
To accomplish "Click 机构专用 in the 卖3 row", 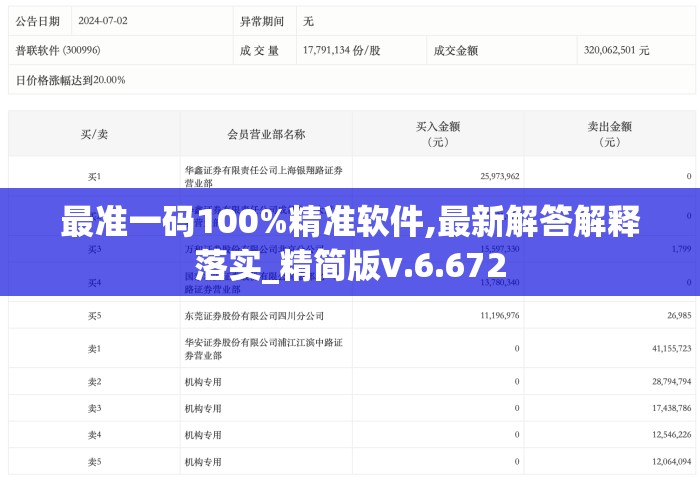I will (x=203, y=408).
